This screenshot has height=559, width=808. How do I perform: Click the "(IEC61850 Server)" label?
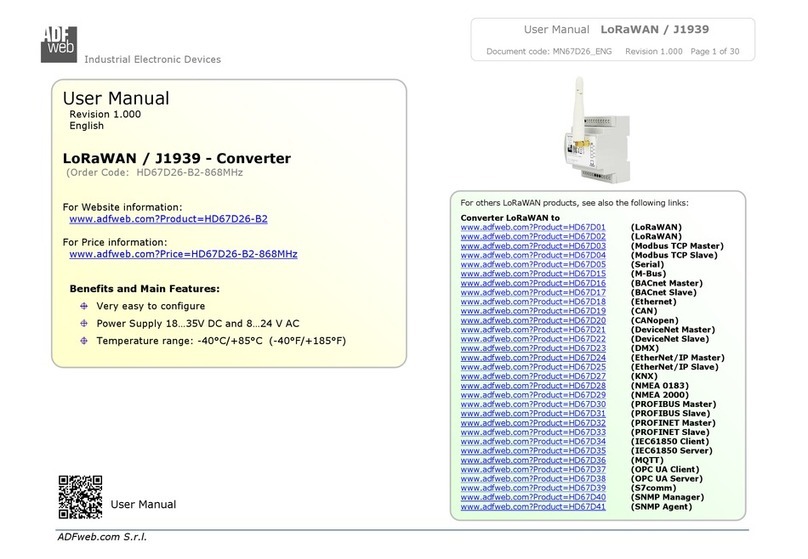671,450
